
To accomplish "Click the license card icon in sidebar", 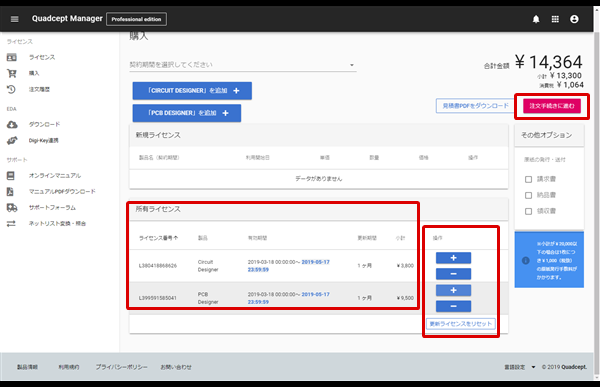I will click(11, 57).
